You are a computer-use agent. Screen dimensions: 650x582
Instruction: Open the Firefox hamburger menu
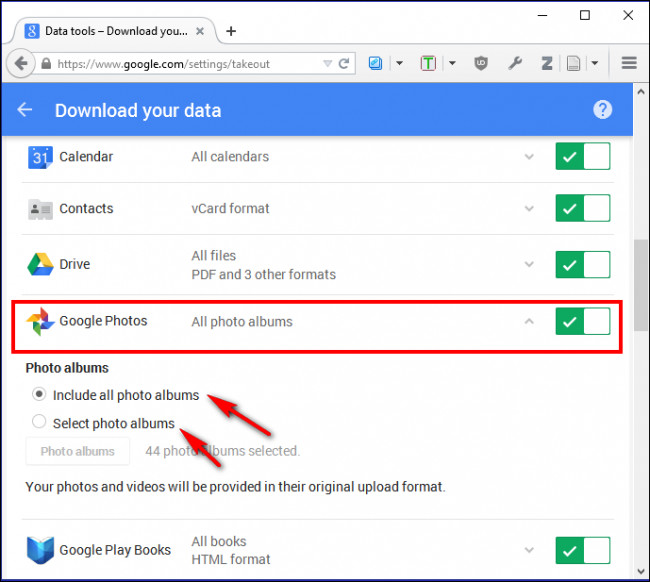pos(629,63)
